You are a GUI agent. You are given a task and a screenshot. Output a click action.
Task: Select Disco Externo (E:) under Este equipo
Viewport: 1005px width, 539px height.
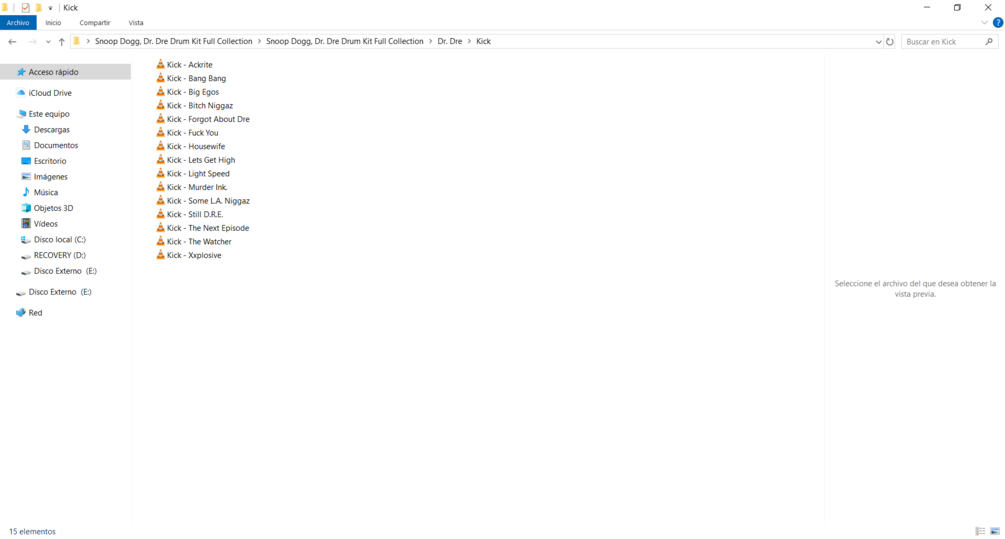tap(65, 271)
